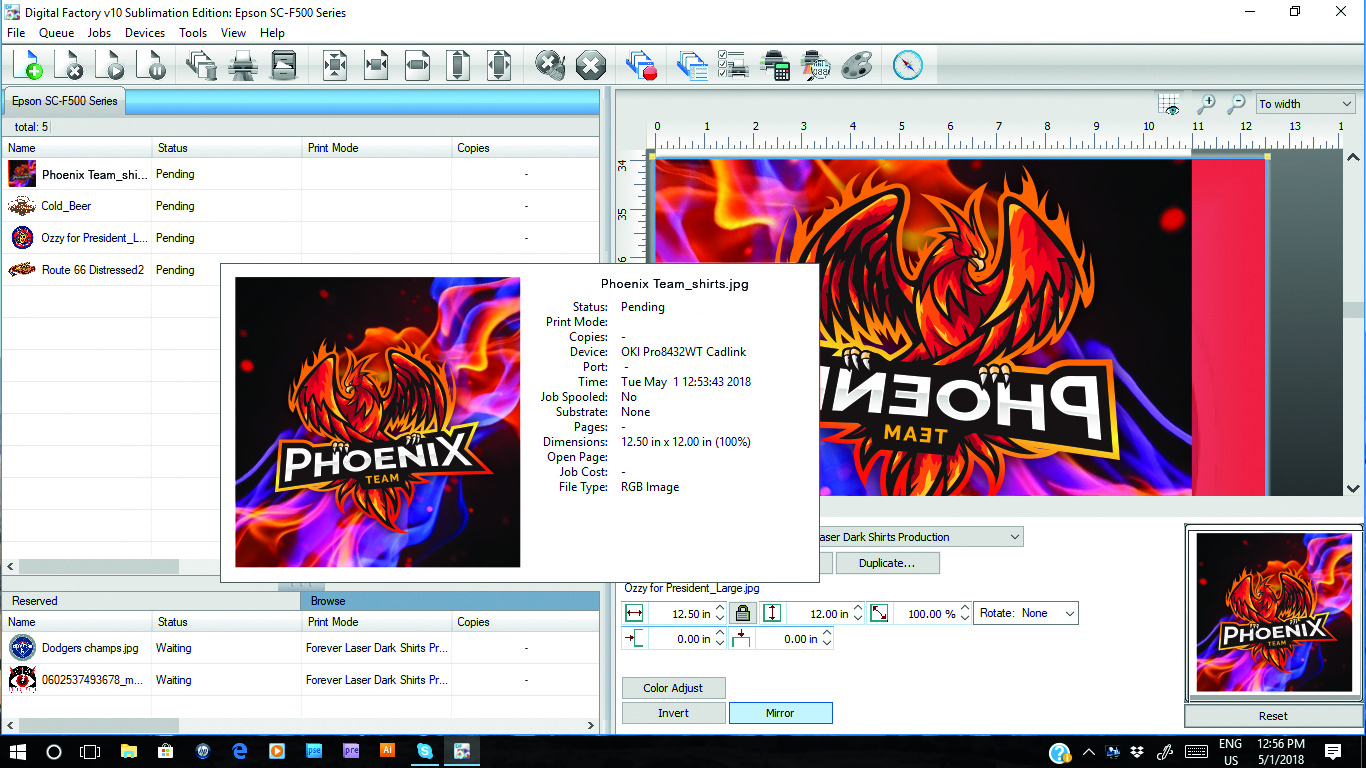
Task: Click the calculator printer cost icon
Action: tap(775, 66)
